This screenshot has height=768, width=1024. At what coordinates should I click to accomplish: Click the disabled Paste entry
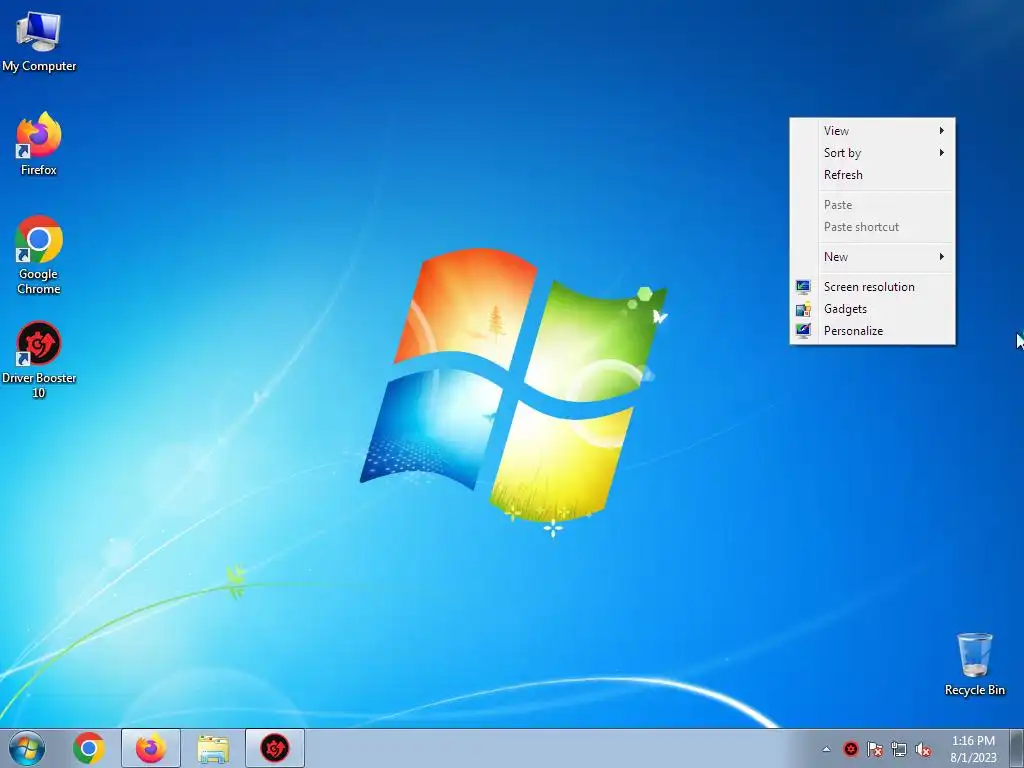(872, 205)
